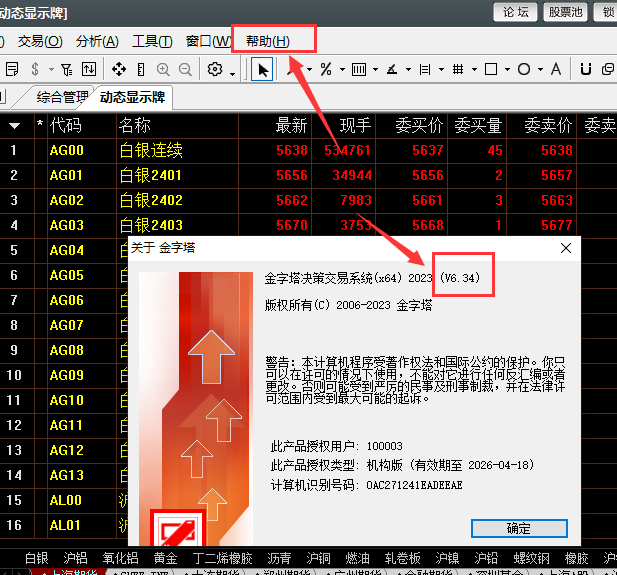
Task: Switch to the 综合管理 tab
Action: click(x=63, y=97)
